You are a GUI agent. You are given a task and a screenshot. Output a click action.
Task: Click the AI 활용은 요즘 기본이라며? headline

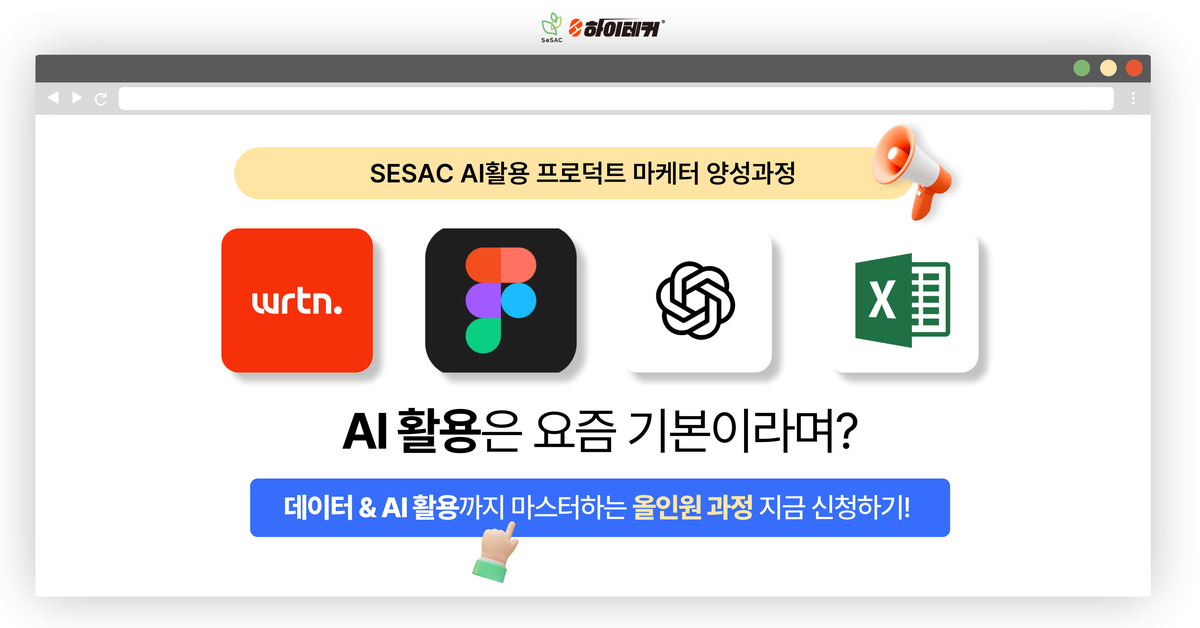pyautogui.click(x=600, y=433)
